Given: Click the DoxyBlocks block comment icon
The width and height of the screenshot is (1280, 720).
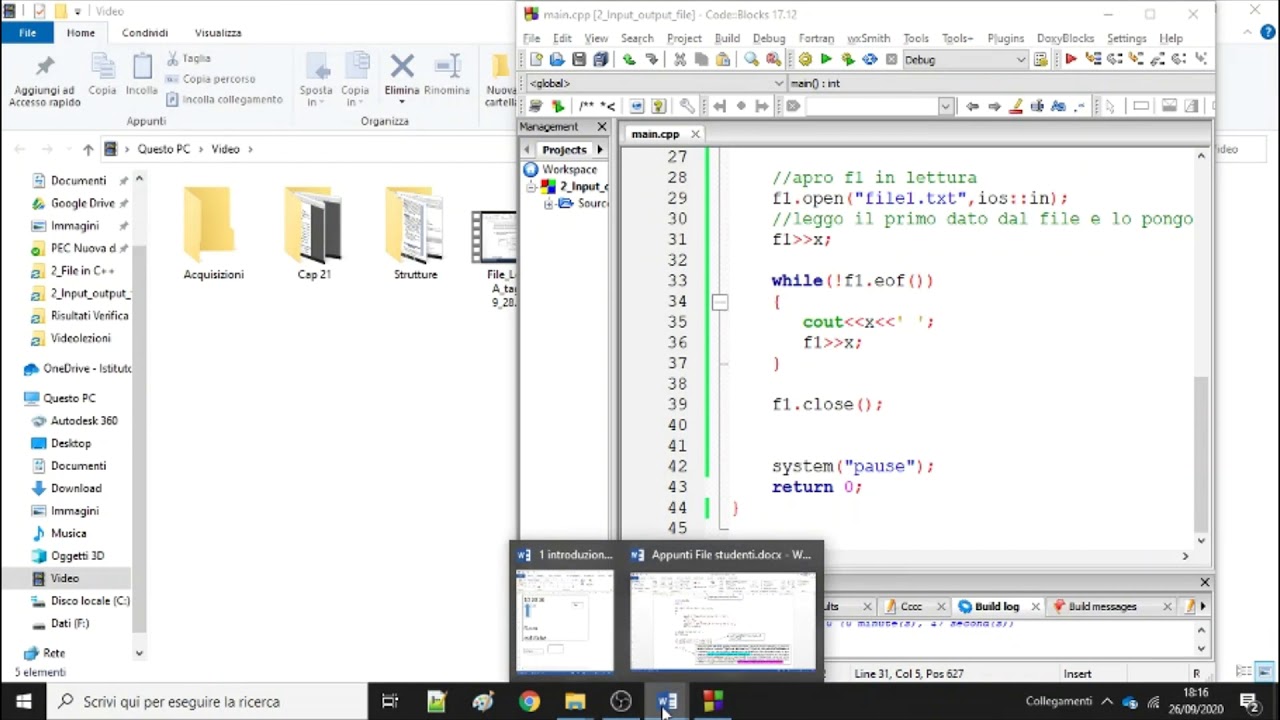Looking at the screenshot, I should 586,106.
